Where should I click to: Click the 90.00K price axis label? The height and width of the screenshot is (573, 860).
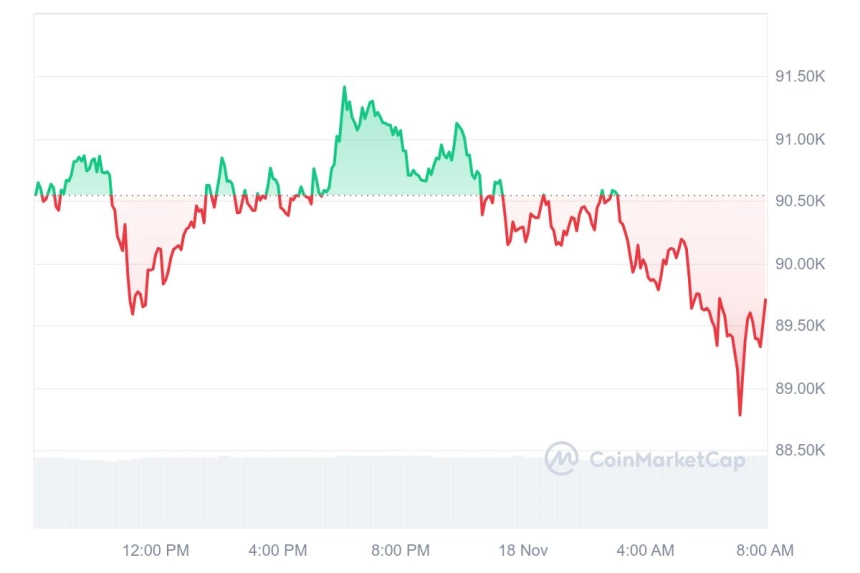(800, 264)
